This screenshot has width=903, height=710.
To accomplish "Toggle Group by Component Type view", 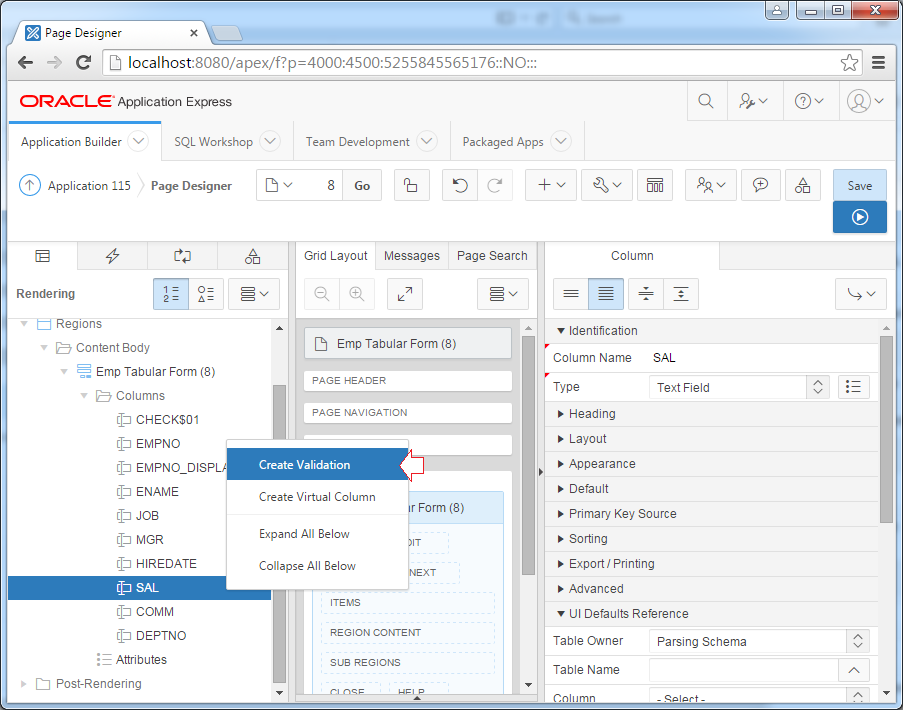I will tap(206, 294).
